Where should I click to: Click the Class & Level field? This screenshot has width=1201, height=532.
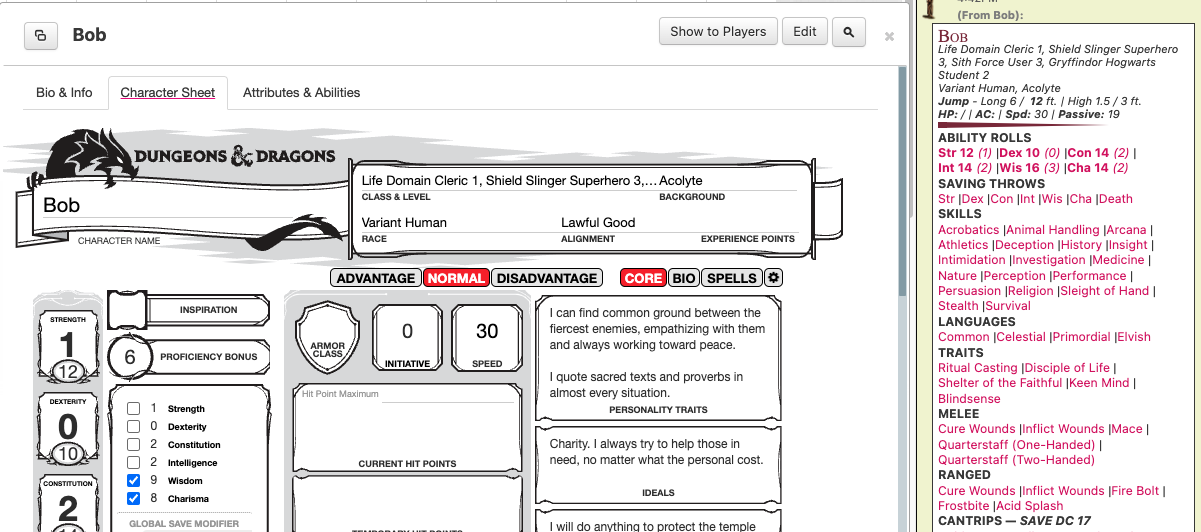coord(509,181)
